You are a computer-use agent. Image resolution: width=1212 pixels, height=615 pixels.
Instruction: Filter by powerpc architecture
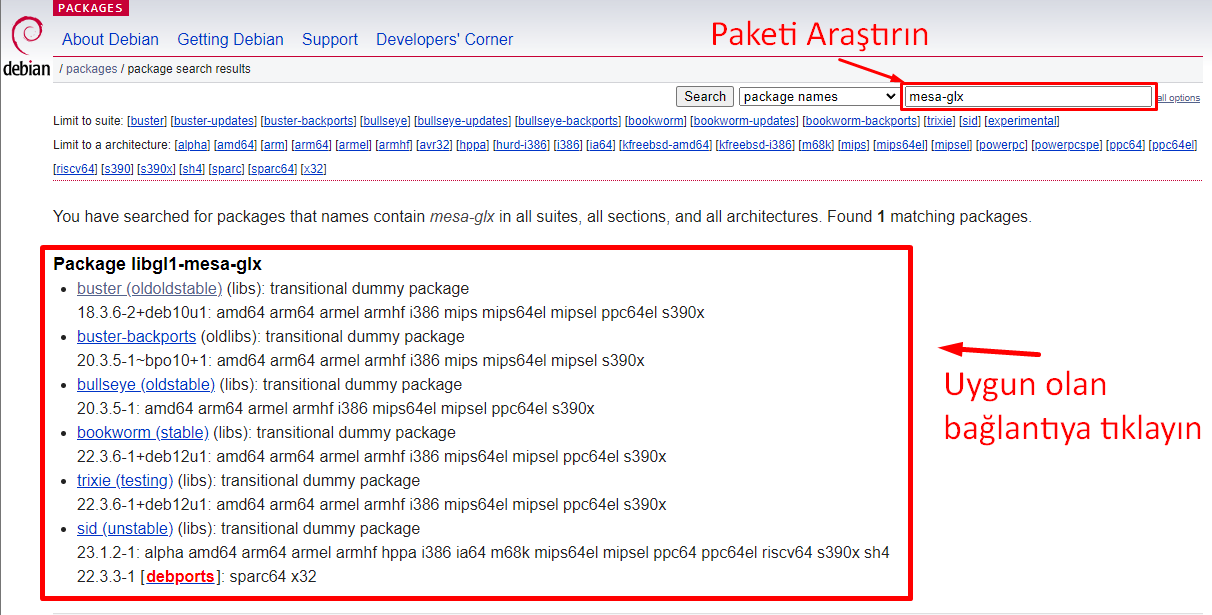point(1002,145)
